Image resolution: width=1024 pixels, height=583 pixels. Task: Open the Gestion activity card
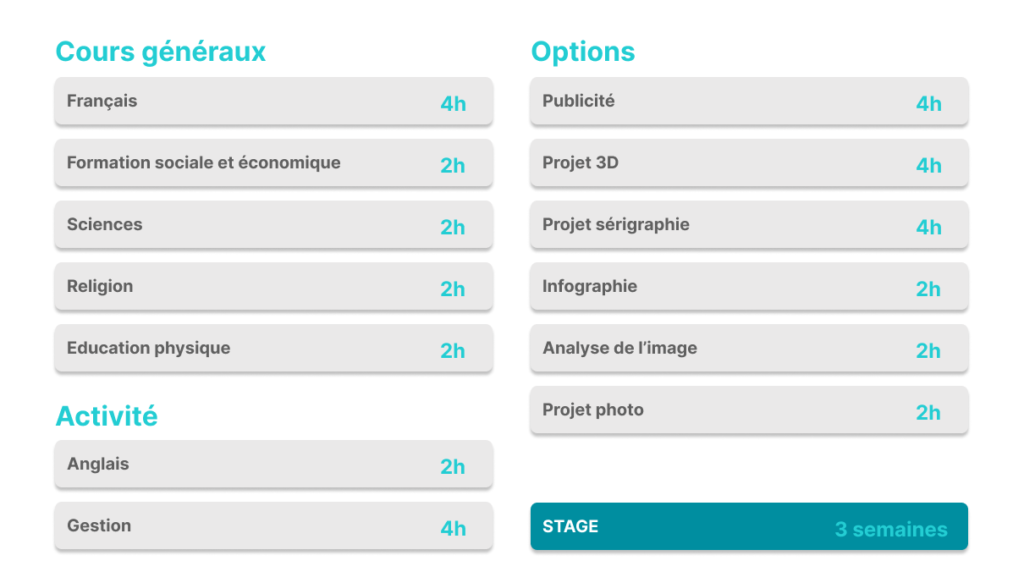pyautogui.click(x=274, y=526)
